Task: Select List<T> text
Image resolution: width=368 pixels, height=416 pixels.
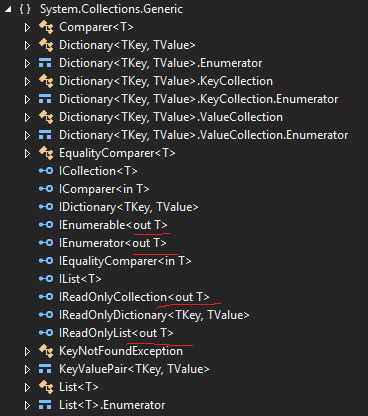Action: [79, 387]
